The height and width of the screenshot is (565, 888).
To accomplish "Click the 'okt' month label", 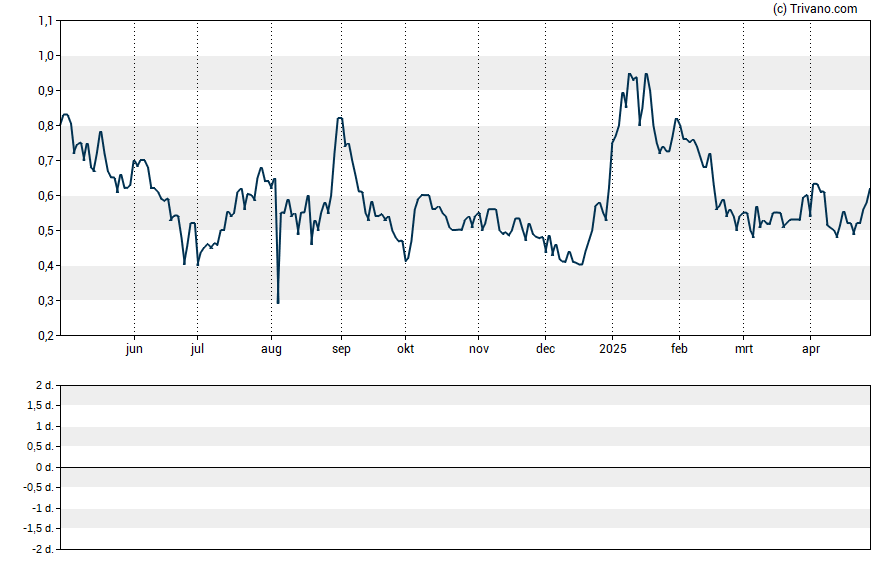I will point(405,349).
